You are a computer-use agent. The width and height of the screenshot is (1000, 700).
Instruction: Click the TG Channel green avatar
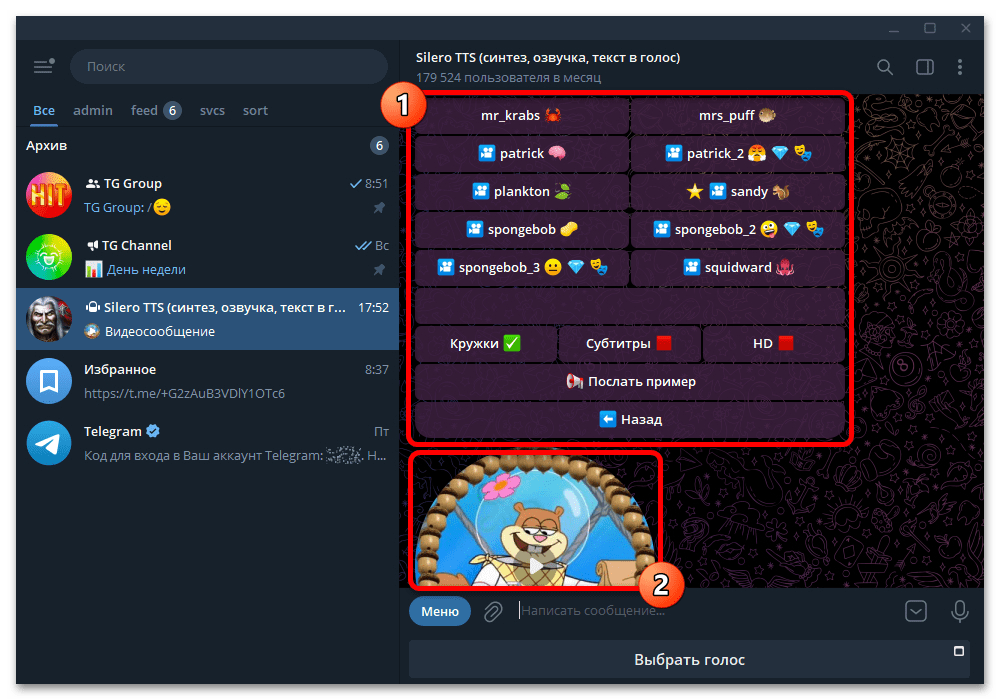tap(48, 257)
